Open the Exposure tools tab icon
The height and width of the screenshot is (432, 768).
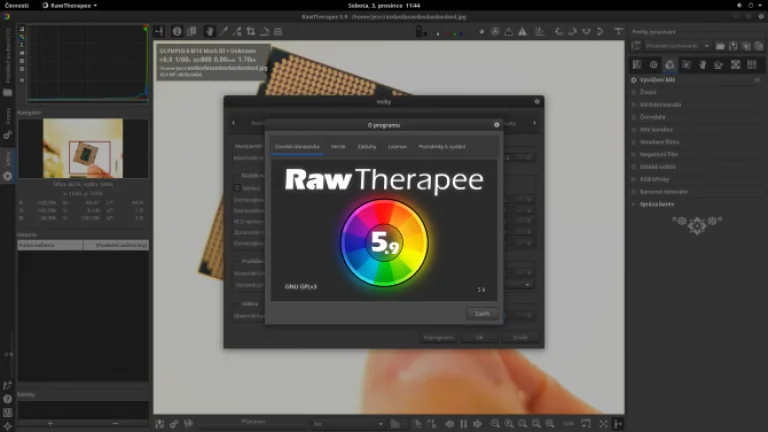point(637,65)
